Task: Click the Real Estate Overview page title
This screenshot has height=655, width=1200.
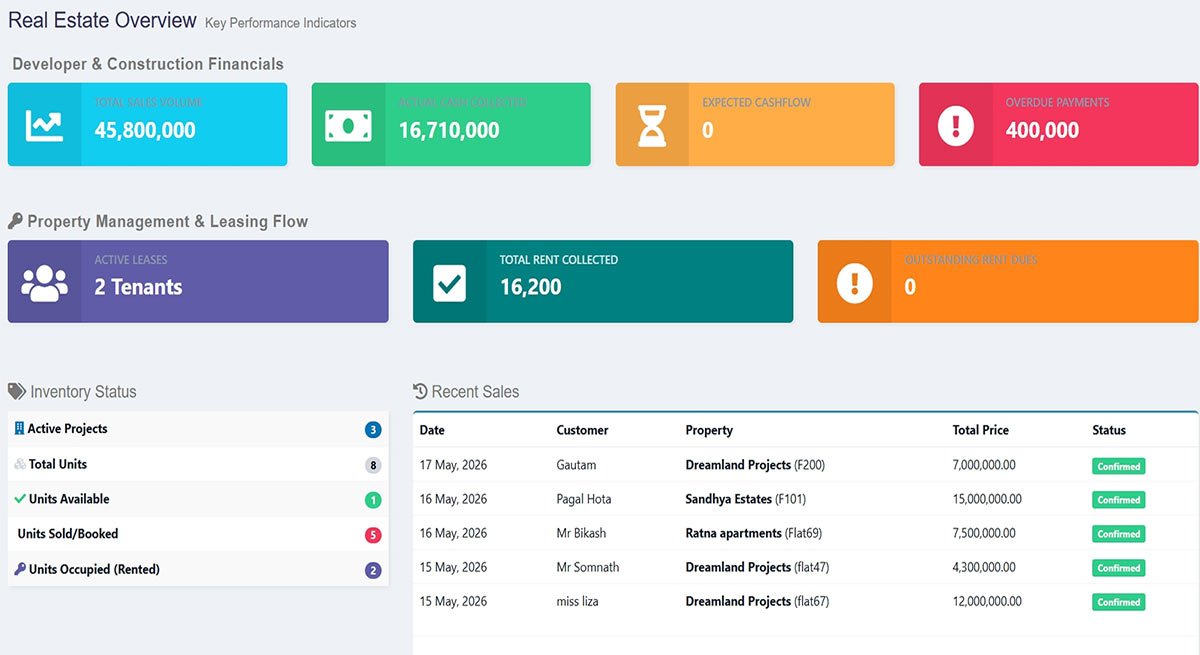Action: coord(103,20)
